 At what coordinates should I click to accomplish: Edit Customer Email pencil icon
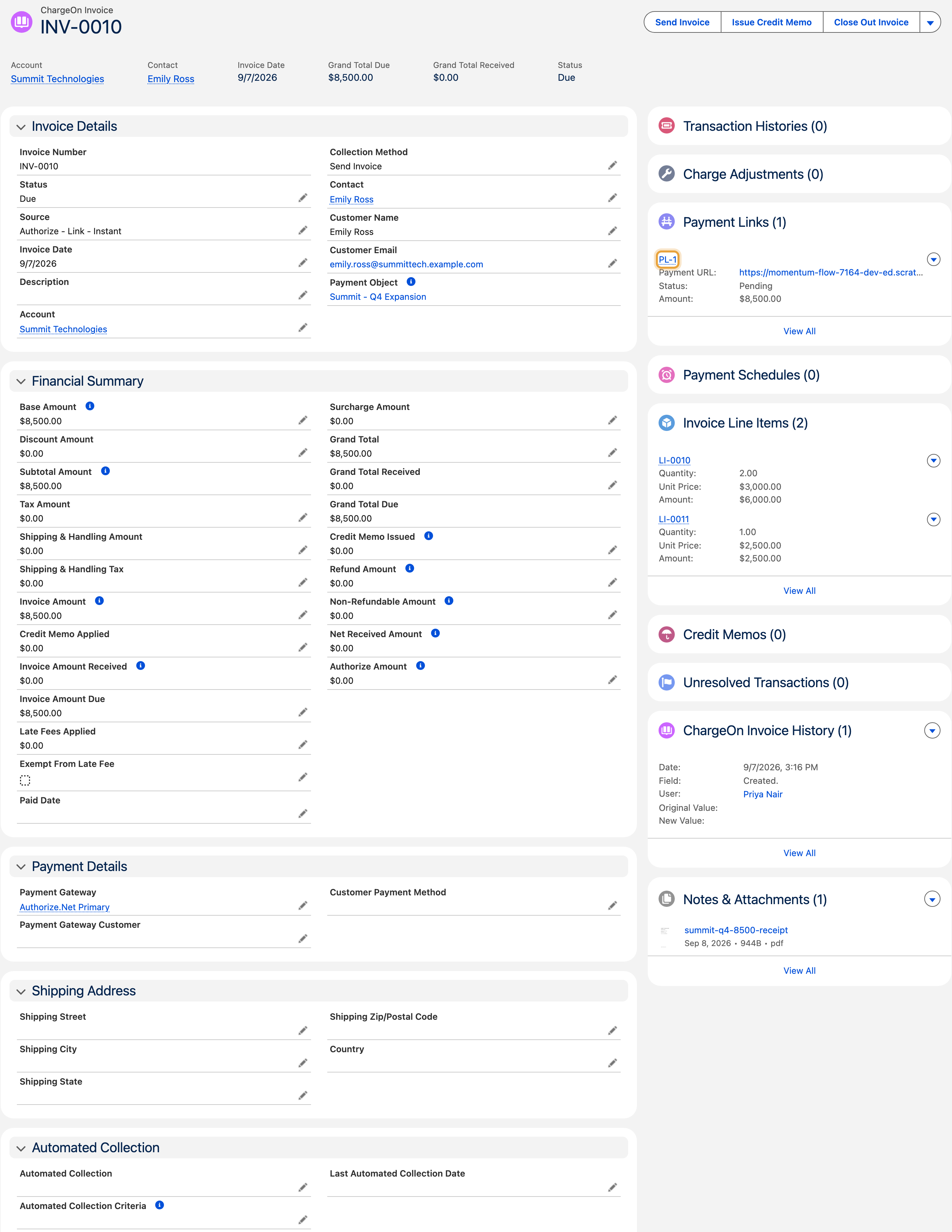pos(613,263)
